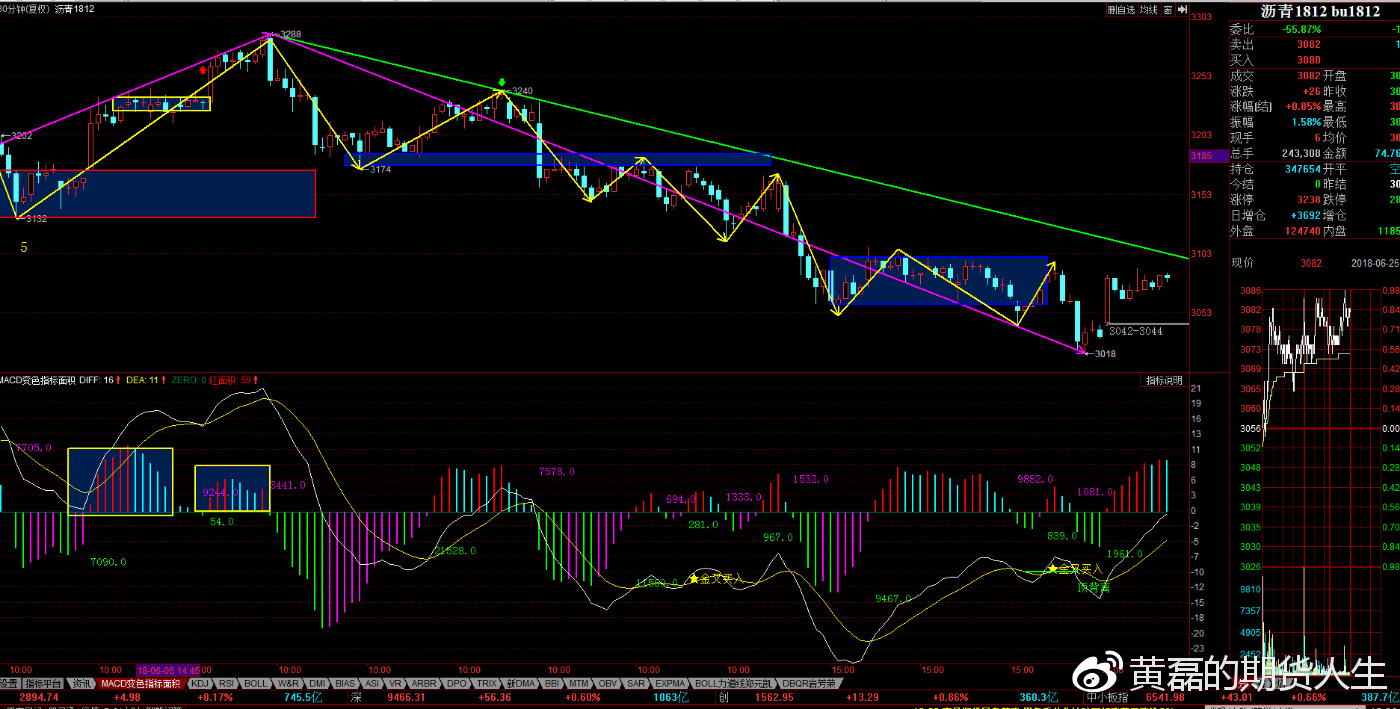Switch to the RSI indicator tab

[x=227, y=684]
